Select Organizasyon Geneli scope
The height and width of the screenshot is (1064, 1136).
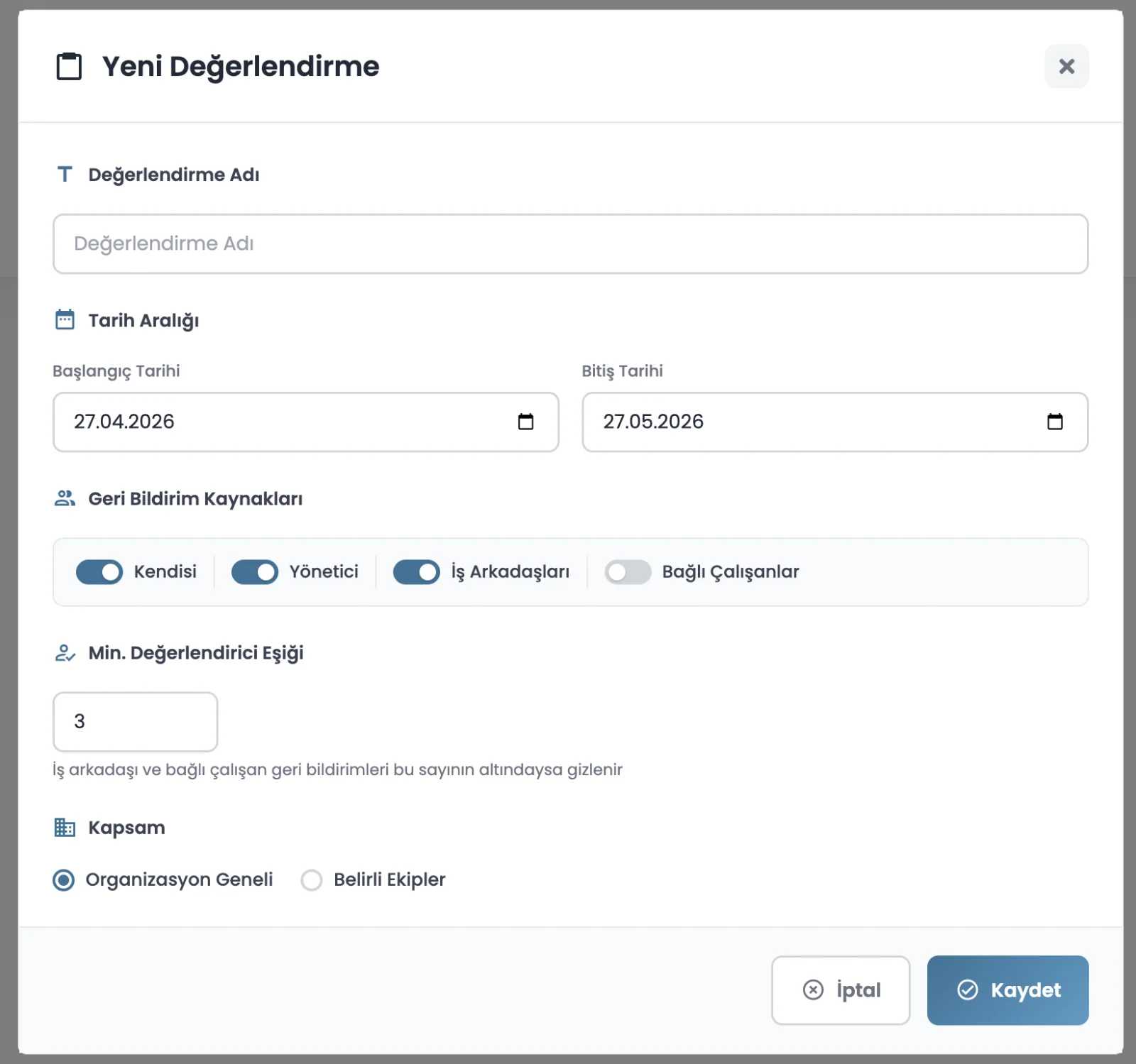point(63,879)
